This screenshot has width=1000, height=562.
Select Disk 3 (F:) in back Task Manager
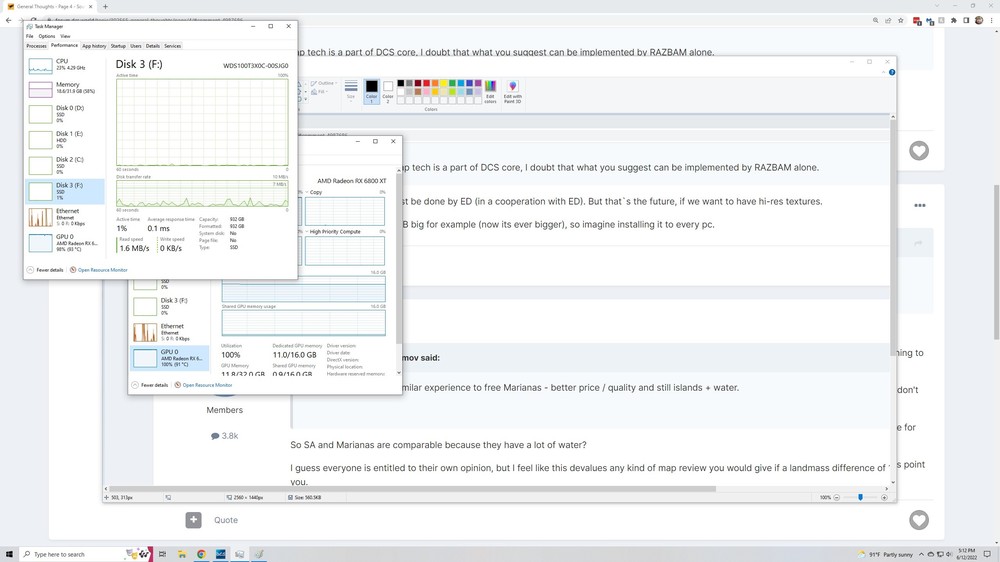(170, 306)
